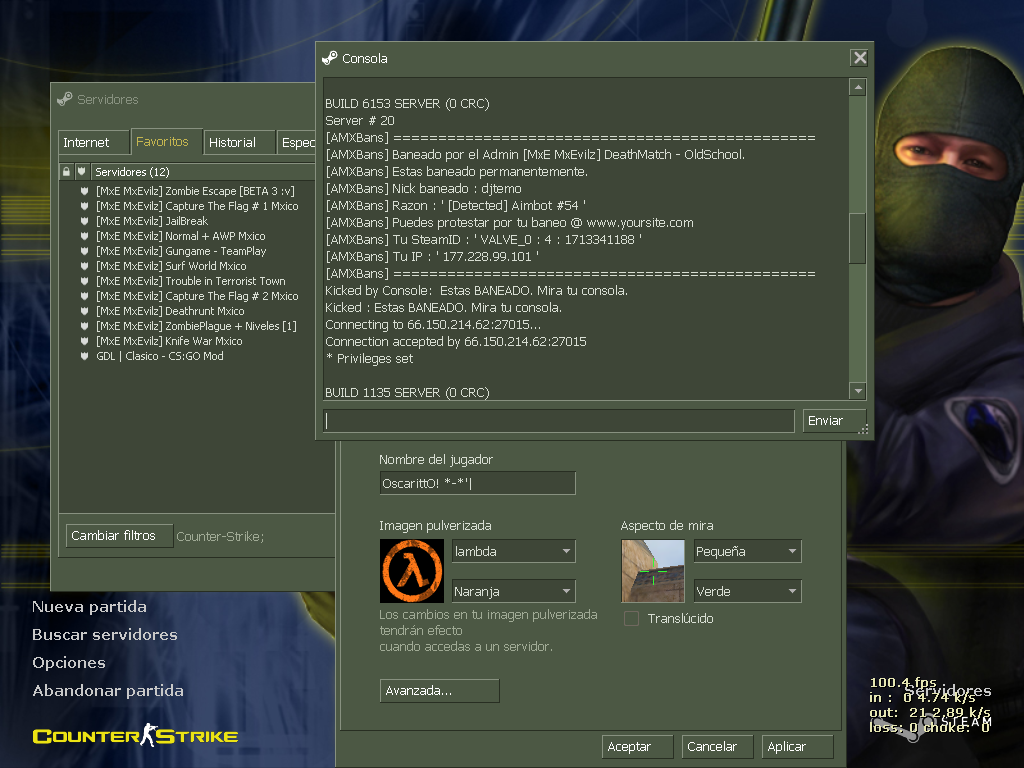Click the shield icon beside Trouble in Terrorist Town
The image size is (1024, 768).
[84, 281]
